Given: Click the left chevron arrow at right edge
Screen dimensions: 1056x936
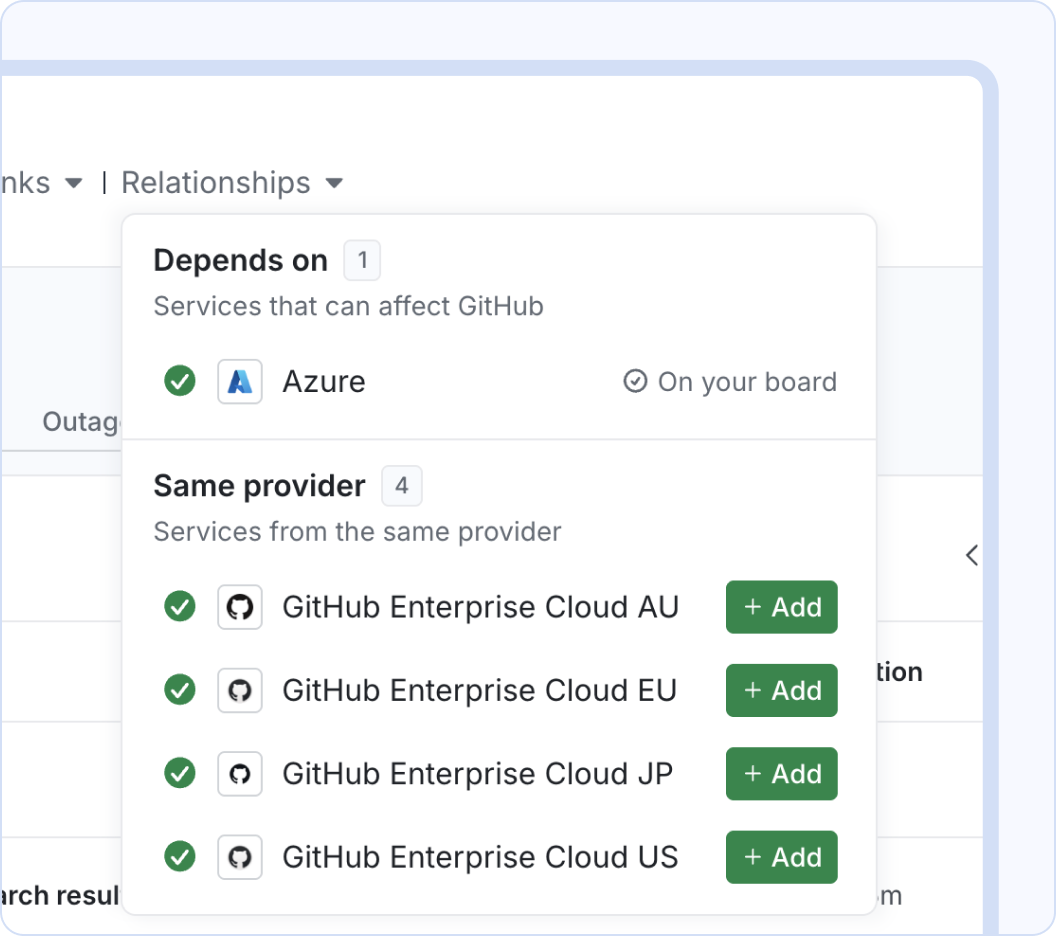Looking at the screenshot, I should tap(972, 556).
